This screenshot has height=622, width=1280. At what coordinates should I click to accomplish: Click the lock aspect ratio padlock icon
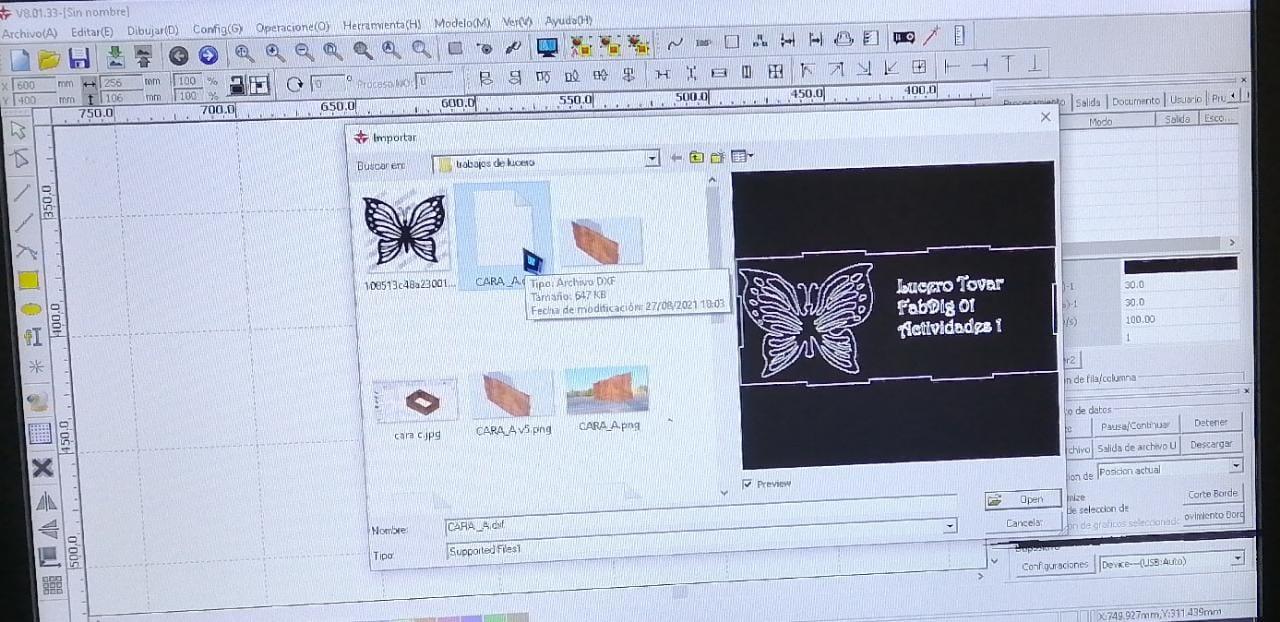(238, 85)
